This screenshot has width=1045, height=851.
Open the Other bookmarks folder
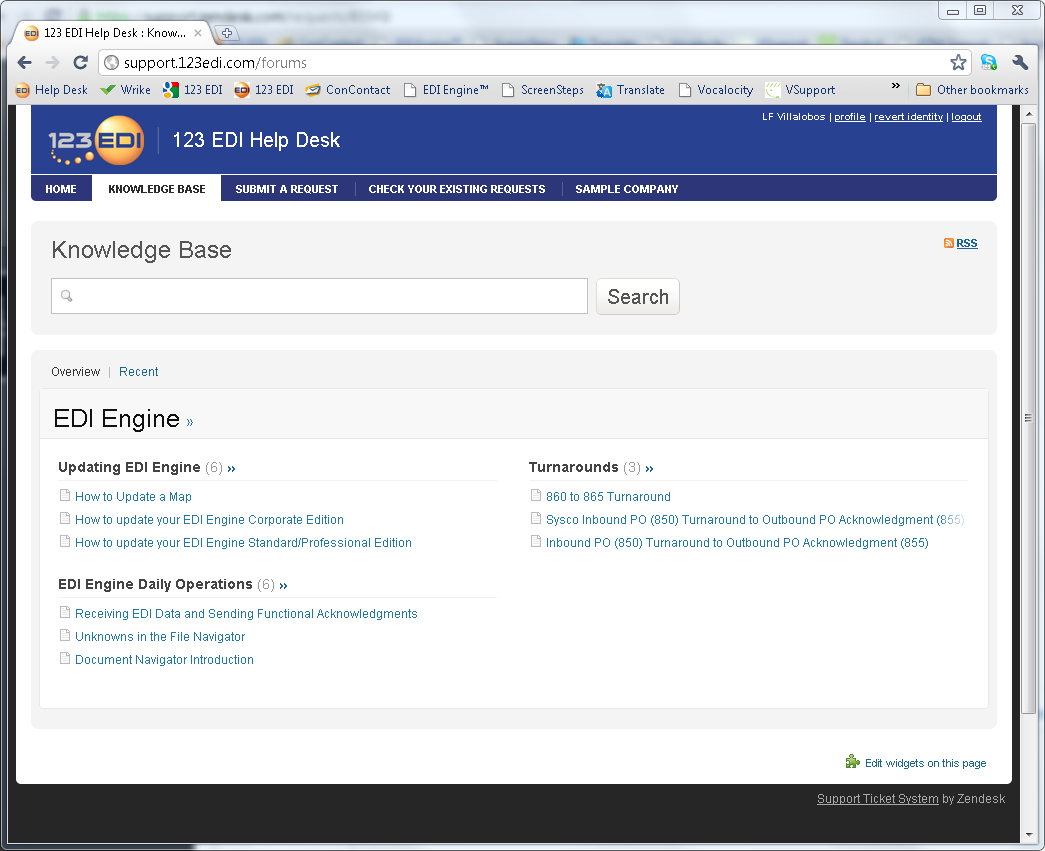coord(972,90)
